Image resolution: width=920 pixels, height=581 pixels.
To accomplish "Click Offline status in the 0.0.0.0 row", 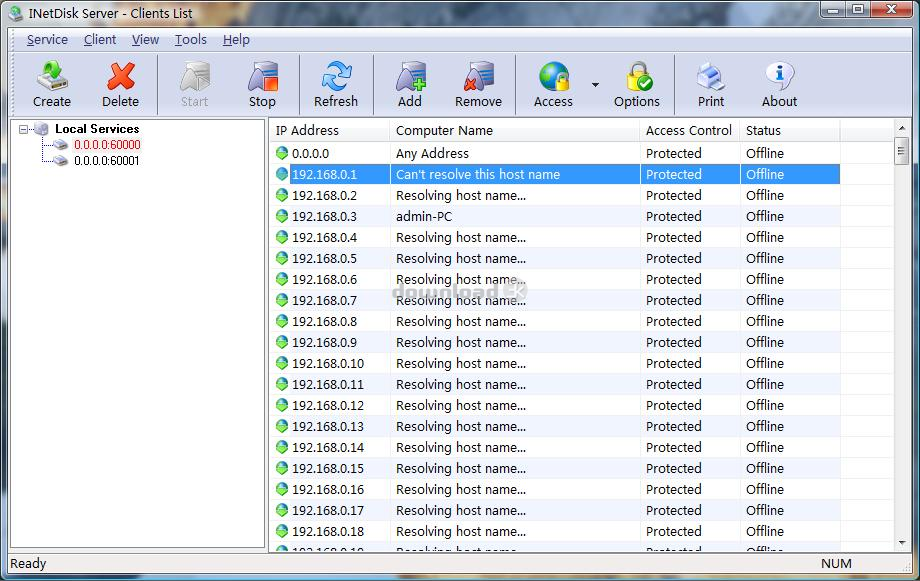I will tap(765, 153).
